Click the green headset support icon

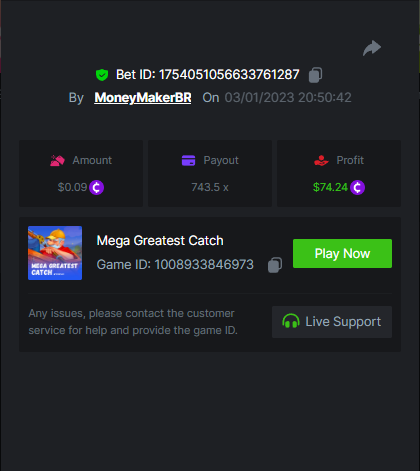tap(291, 321)
